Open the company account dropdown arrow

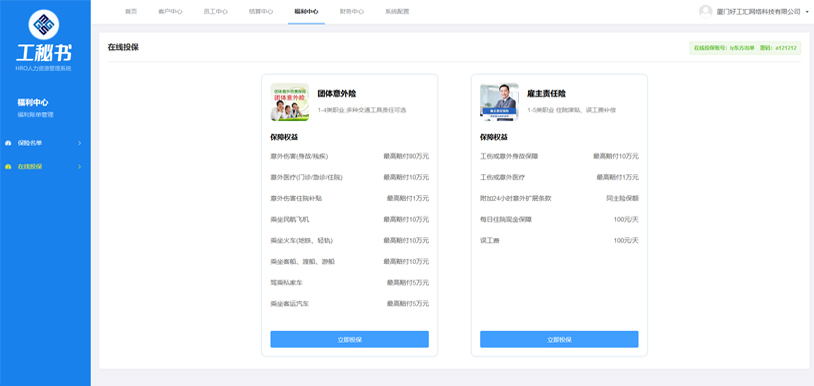click(807, 12)
